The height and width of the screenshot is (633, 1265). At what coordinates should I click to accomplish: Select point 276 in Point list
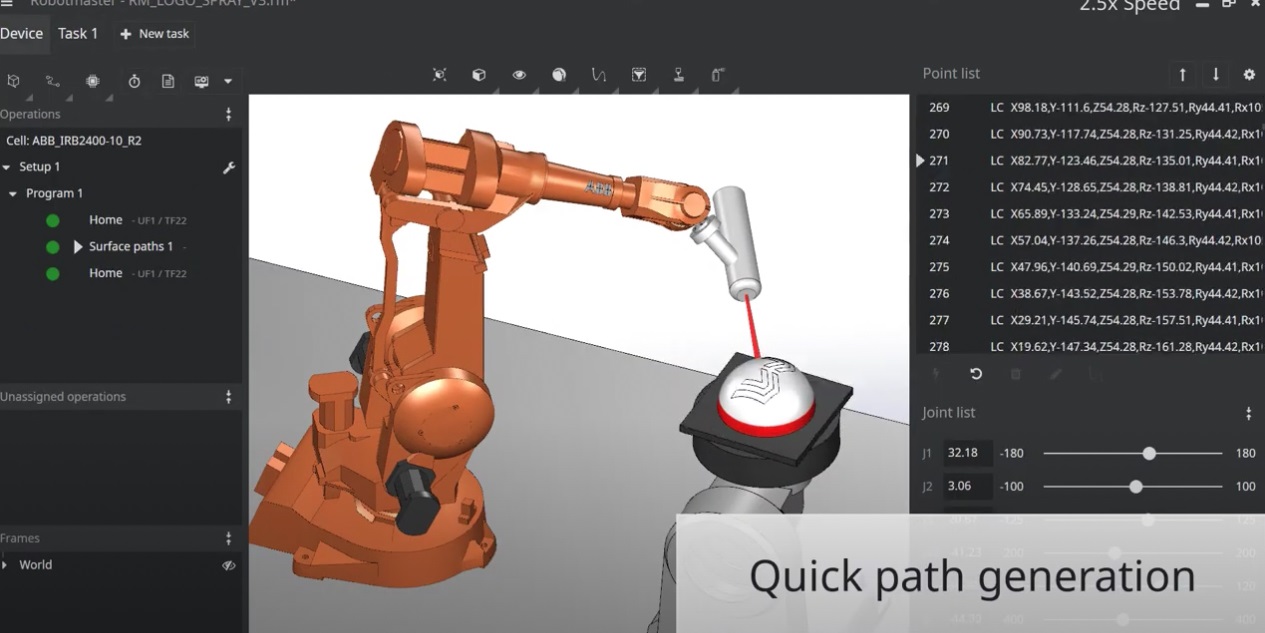coord(1091,293)
